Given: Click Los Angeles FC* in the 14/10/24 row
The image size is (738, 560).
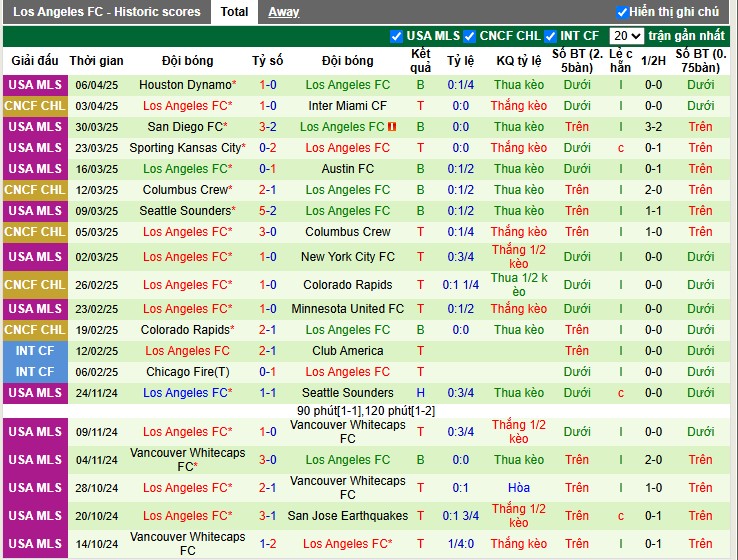Looking at the screenshot, I should pyautogui.click(x=347, y=544).
